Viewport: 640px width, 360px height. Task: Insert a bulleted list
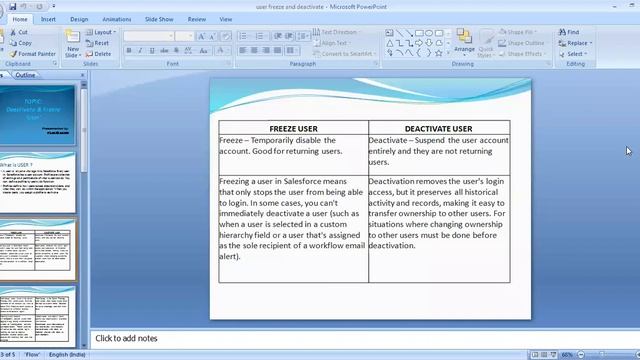[x=243, y=36]
